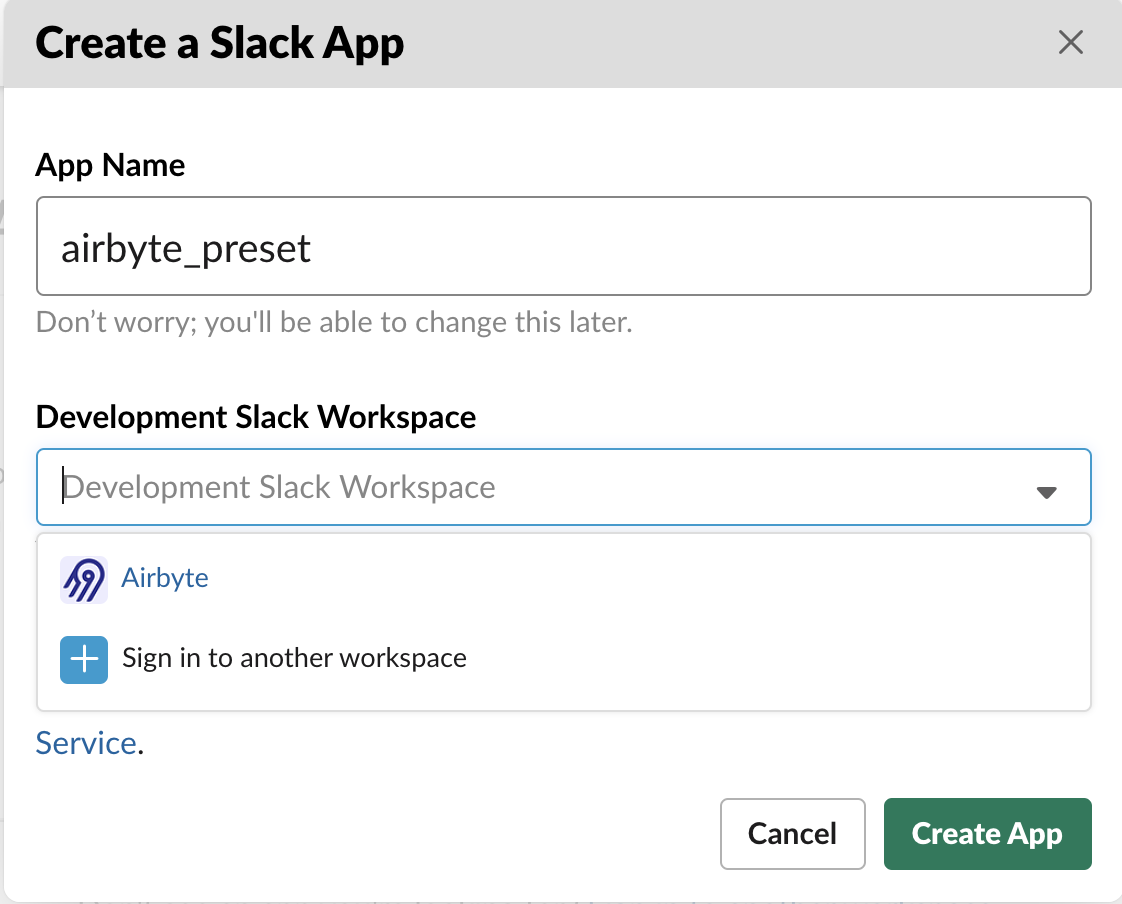Screen dimensions: 1122x904
Task: Click the Service hyperlink below the dropdown
Action: [86, 742]
